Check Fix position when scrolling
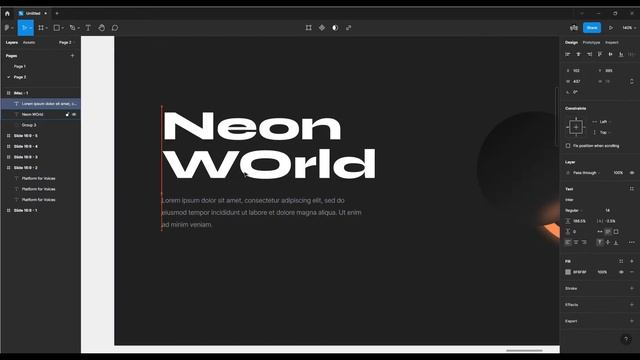 568,146
